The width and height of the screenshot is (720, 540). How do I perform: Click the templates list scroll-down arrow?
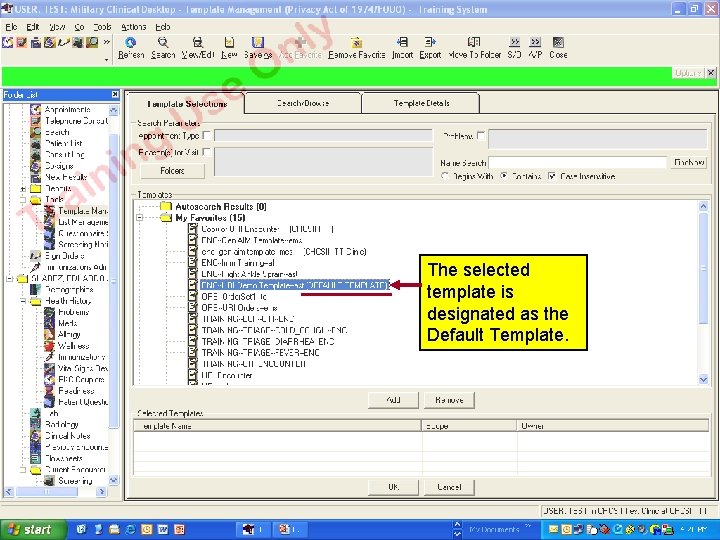coord(703,379)
